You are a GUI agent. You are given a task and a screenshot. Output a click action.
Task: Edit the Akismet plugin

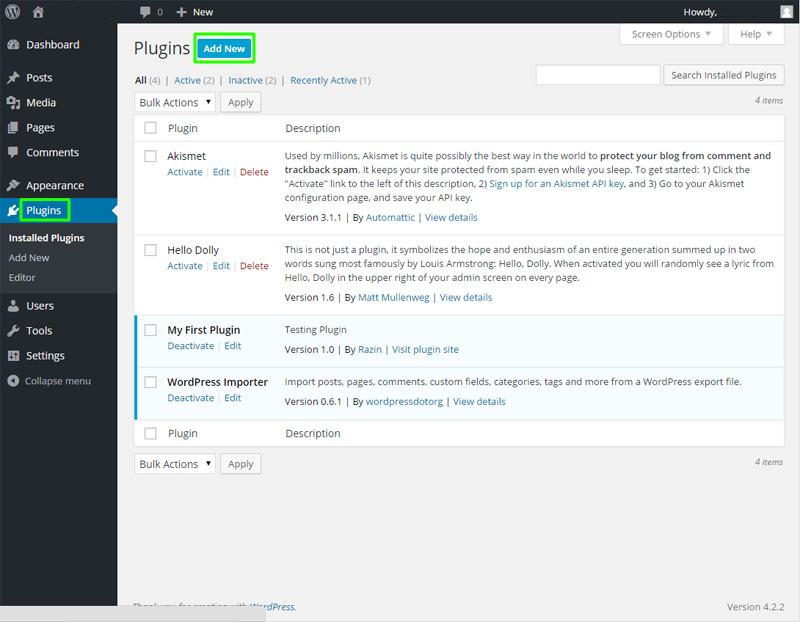coord(221,172)
